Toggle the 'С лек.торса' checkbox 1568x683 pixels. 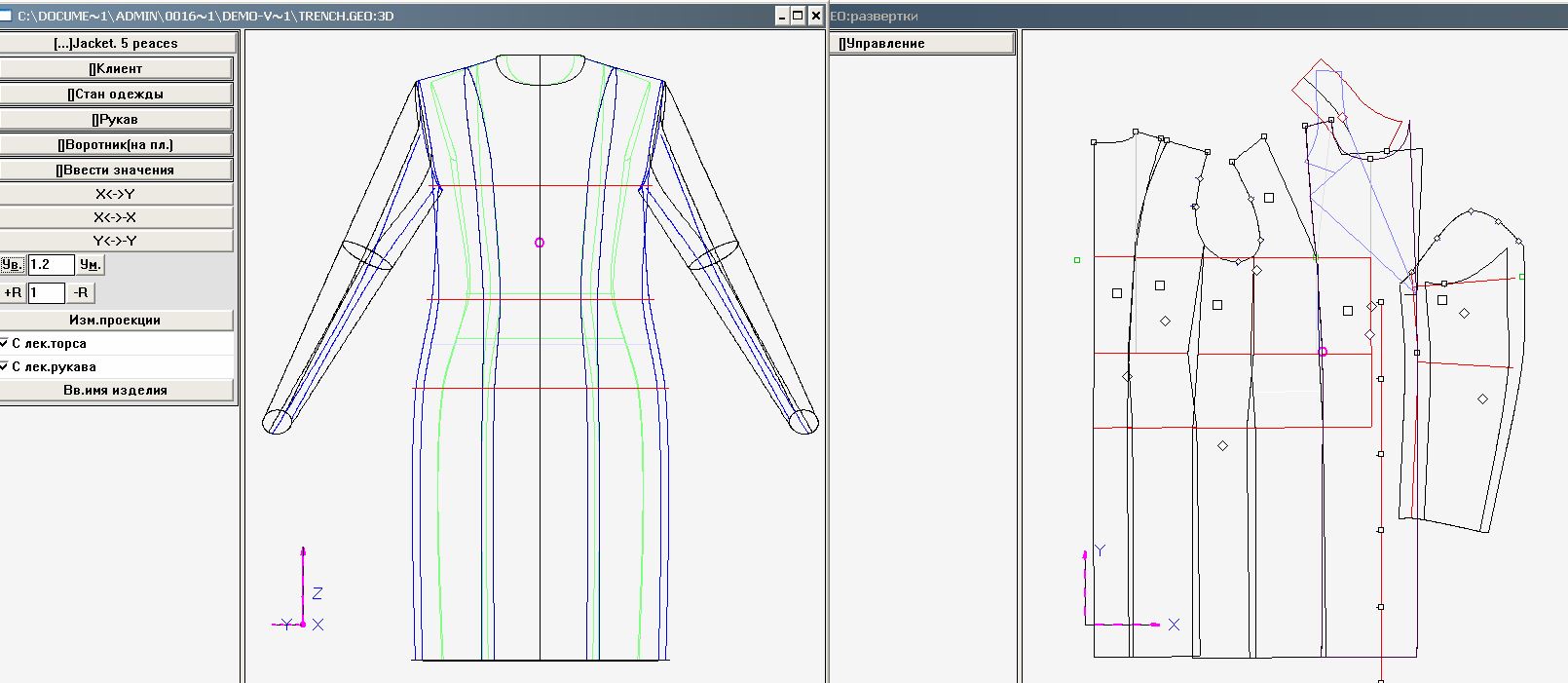point(5,343)
